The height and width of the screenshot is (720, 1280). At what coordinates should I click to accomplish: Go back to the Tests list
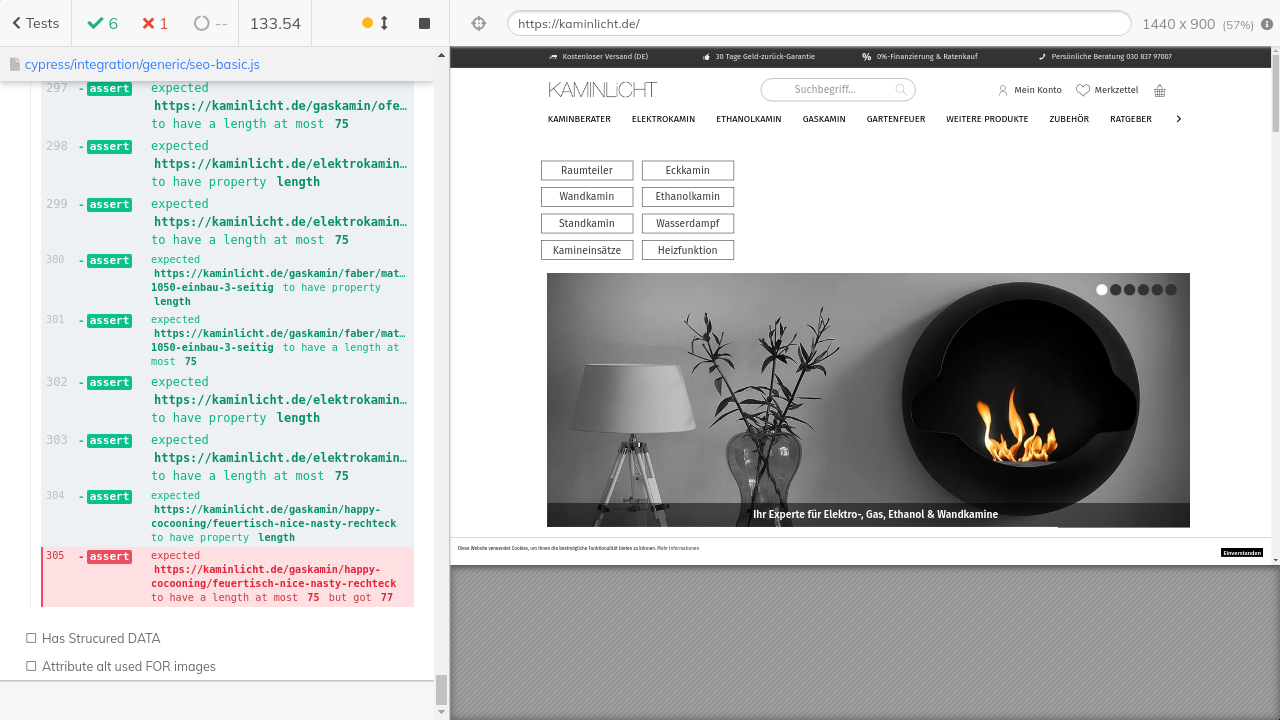[x=36, y=23]
